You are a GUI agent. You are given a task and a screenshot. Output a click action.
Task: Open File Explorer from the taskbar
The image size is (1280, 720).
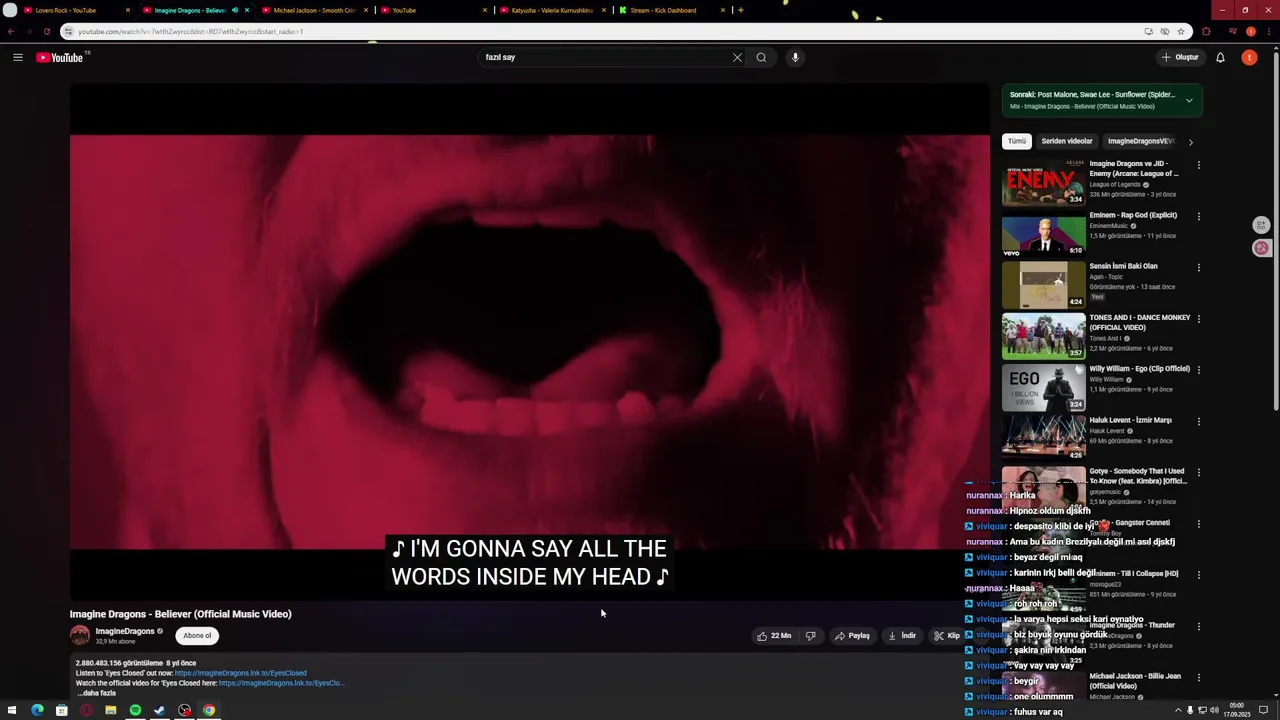click(111, 710)
